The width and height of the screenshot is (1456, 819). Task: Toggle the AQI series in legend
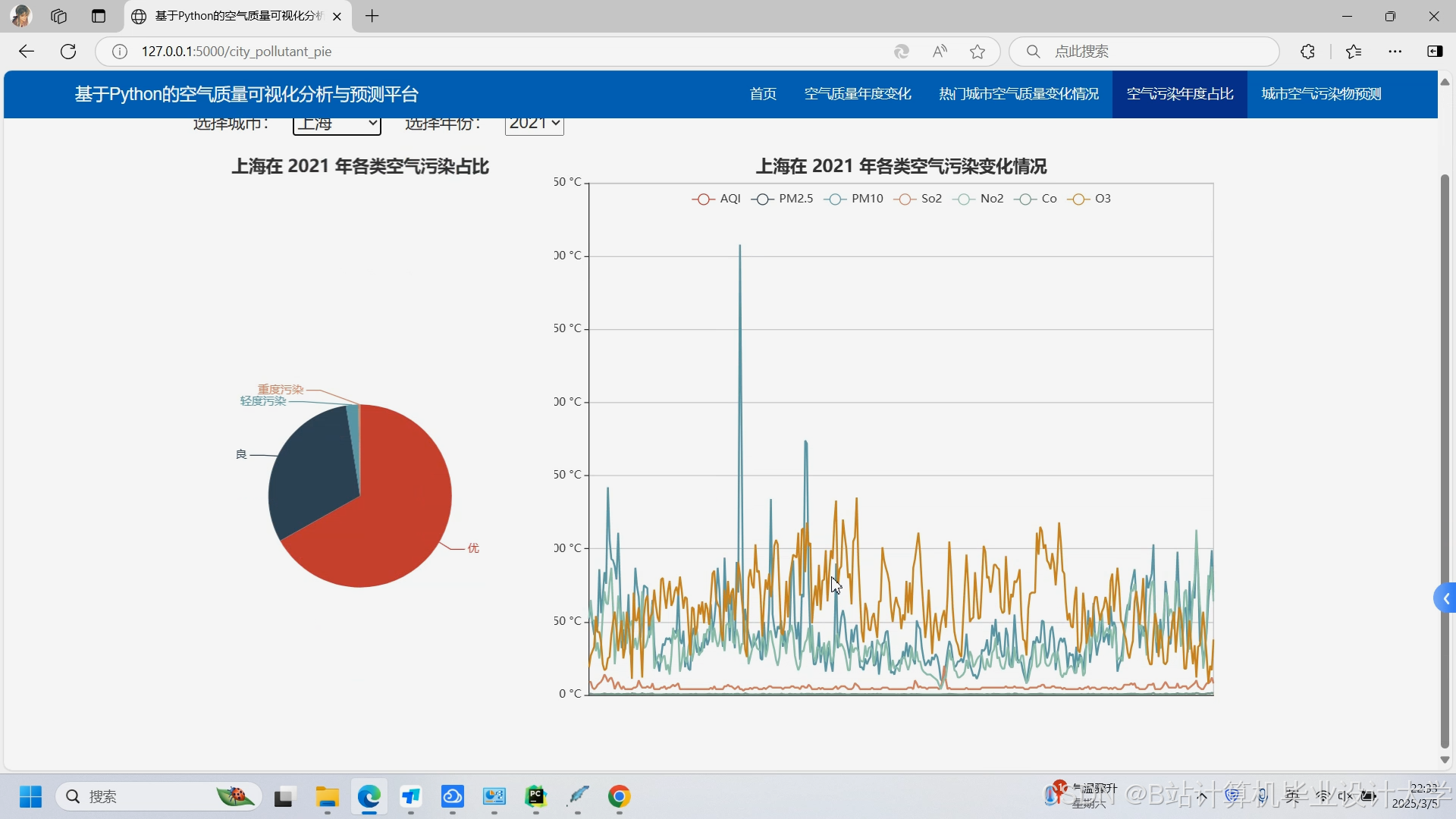pos(716,199)
